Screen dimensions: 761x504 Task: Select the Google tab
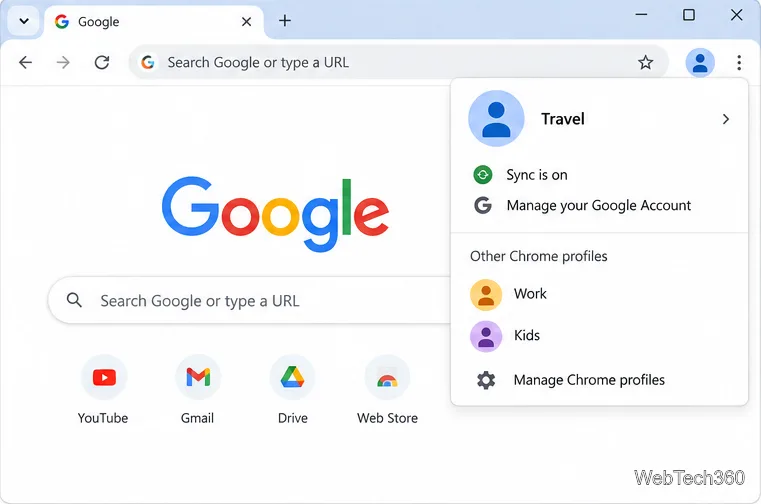click(x=154, y=22)
